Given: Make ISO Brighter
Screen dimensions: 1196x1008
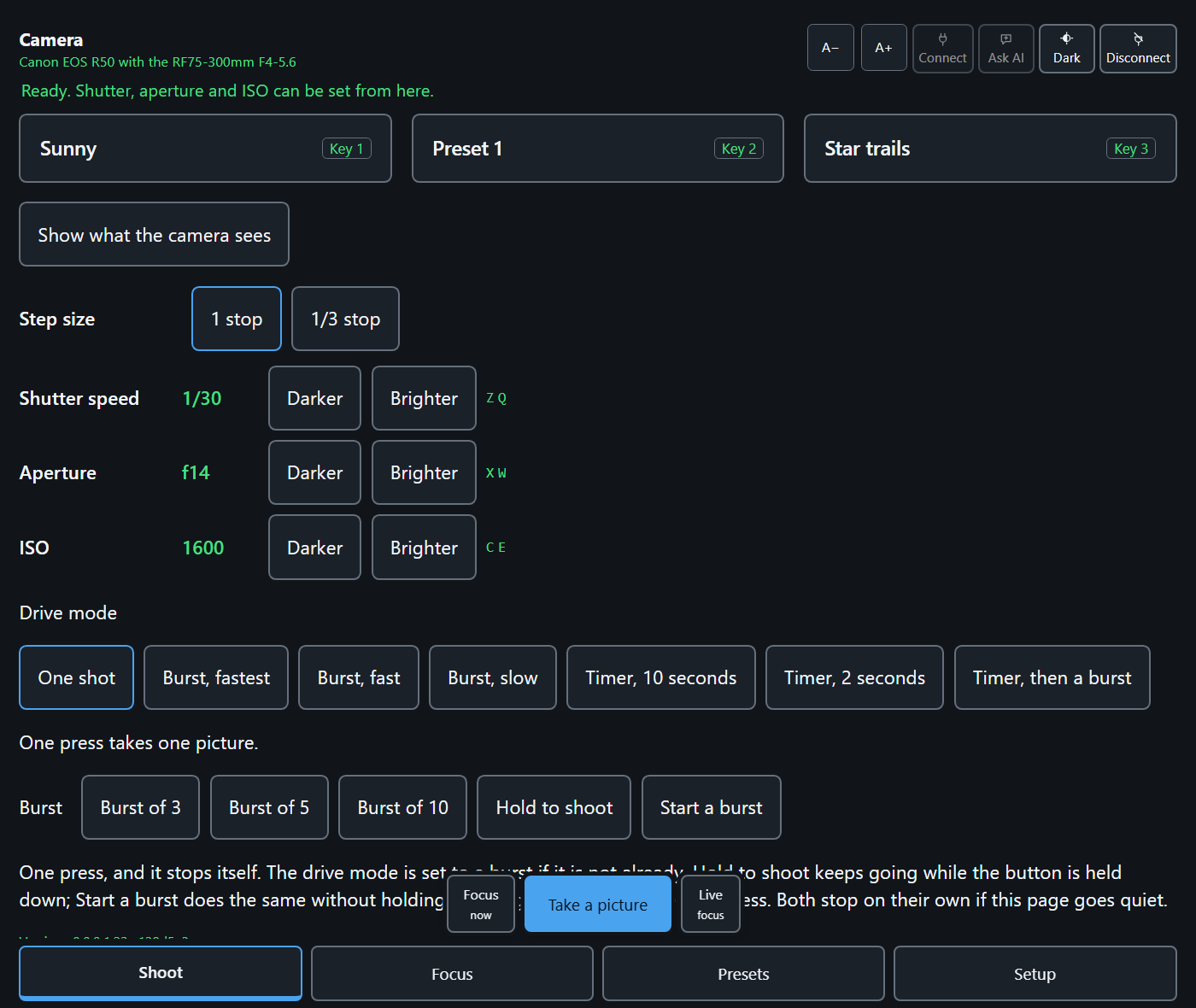Looking at the screenshot, I should [424, 548].
